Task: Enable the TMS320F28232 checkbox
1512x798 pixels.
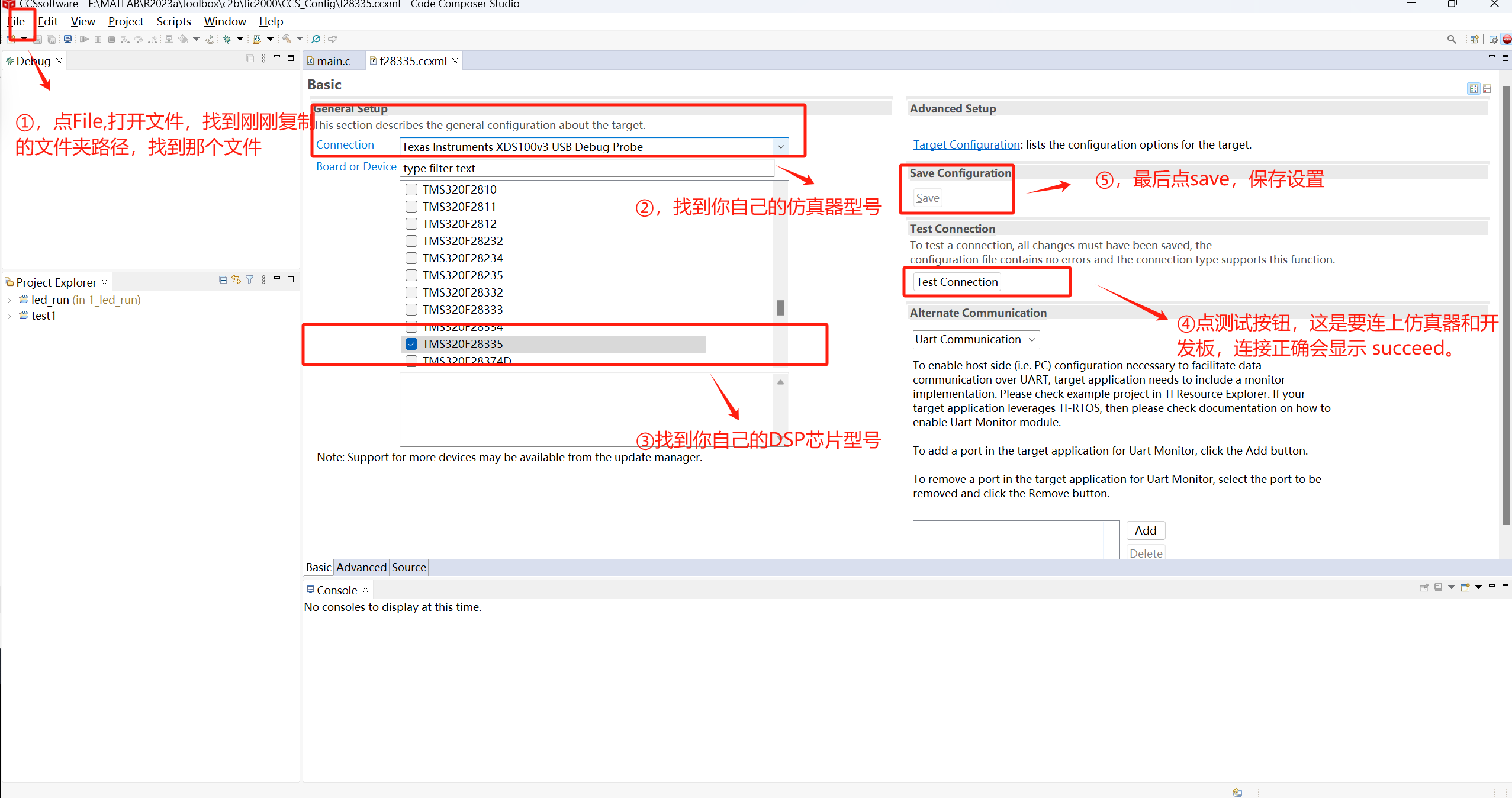Action: 411,241
